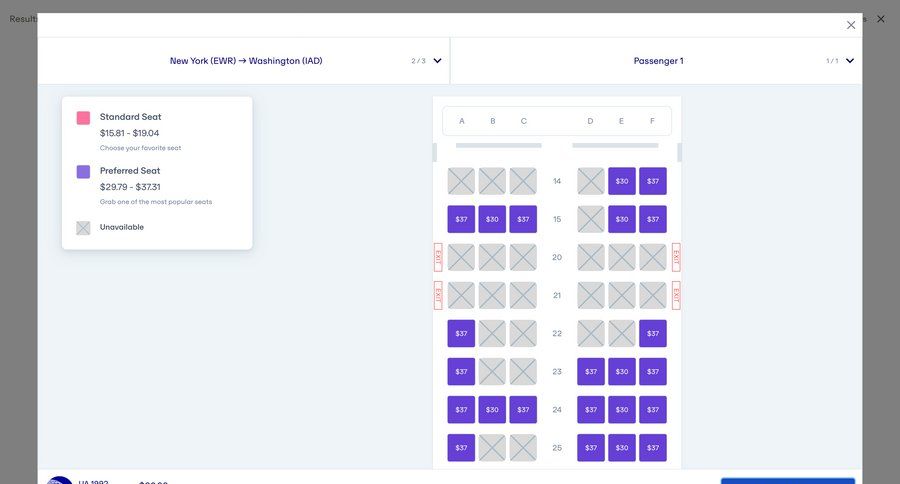Select seat 15C for $37
The height and width of the screenshot is (484, 900).
point(523,219)
